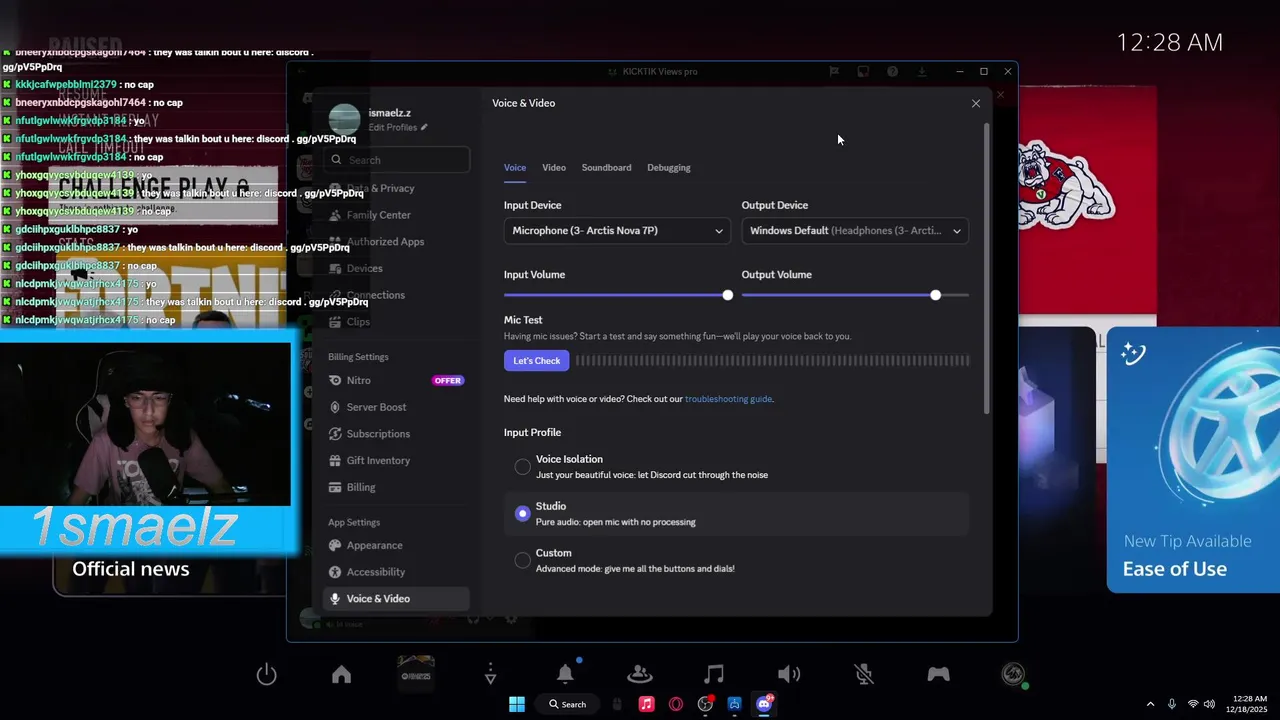Click the taskbar Search box

[x=567, y=704]
